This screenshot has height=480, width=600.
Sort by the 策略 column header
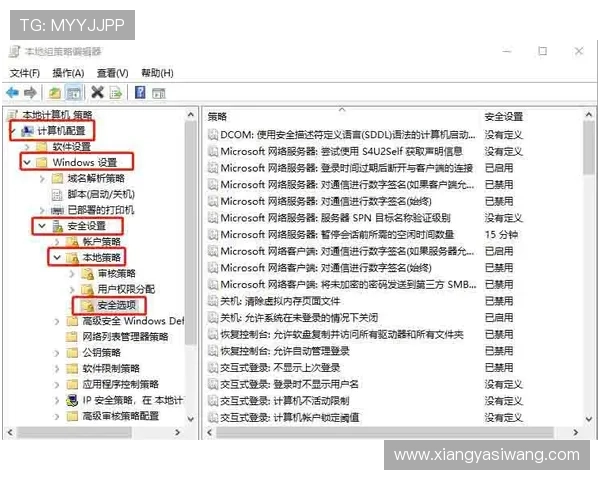[x=217, y=116]
